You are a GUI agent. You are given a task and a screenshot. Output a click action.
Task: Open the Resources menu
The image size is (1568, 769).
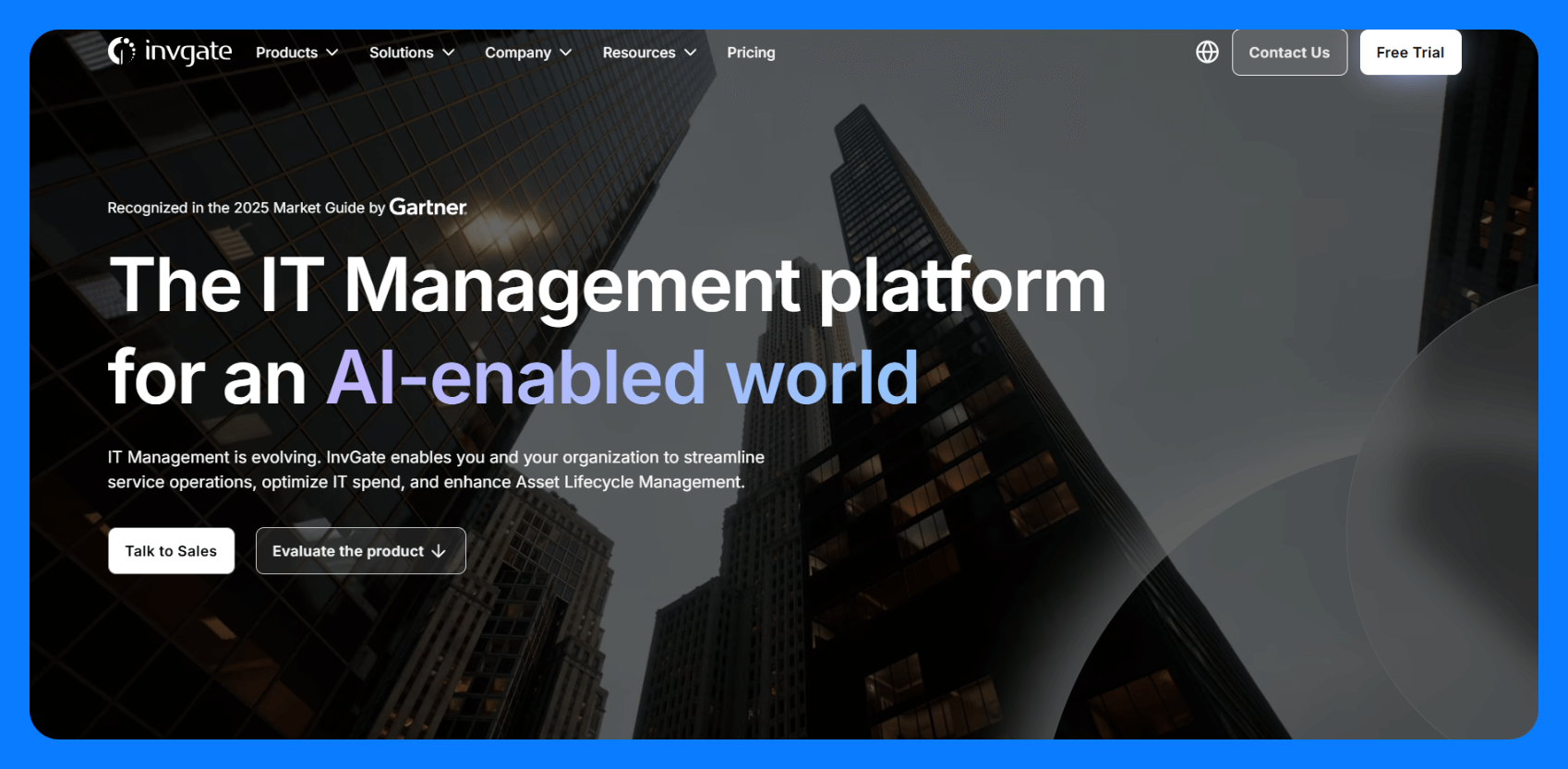(x=649, y=53)
